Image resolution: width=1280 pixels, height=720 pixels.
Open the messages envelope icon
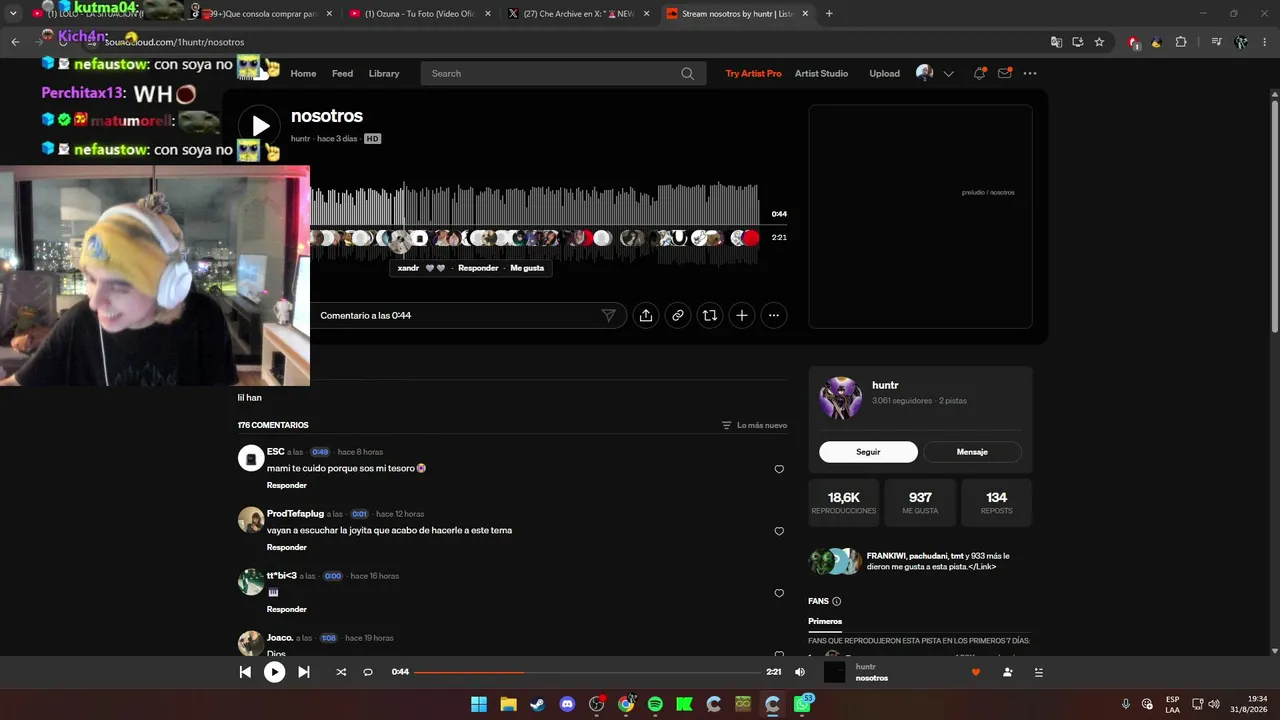coord(1005,73)
